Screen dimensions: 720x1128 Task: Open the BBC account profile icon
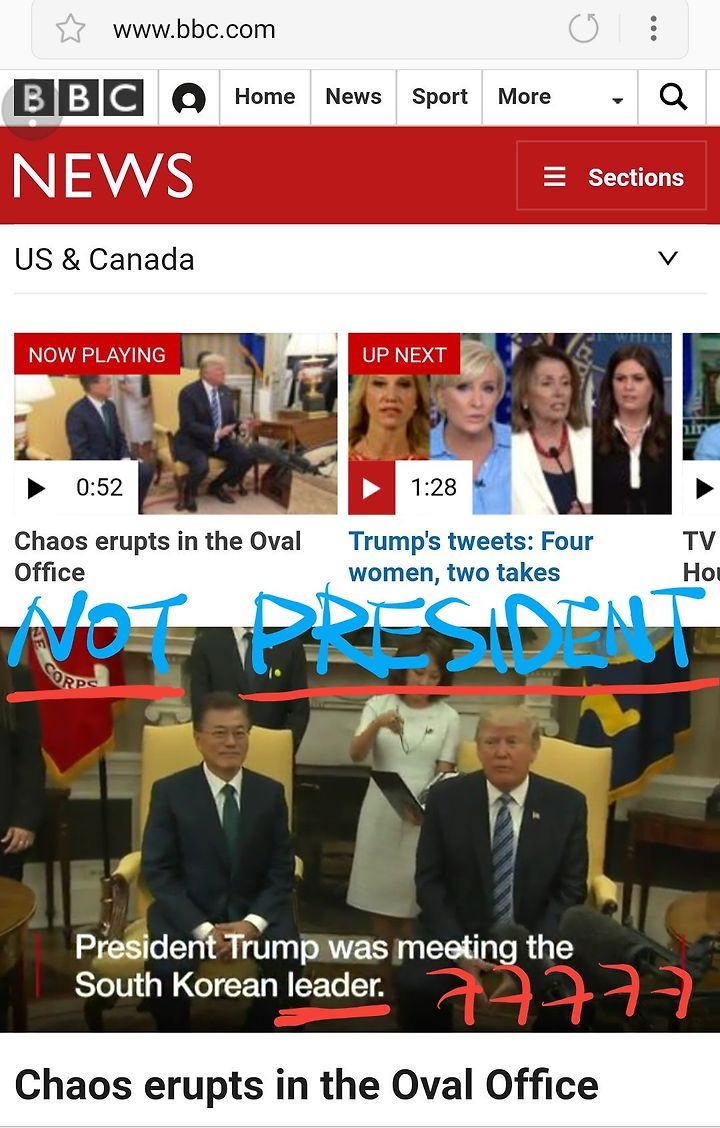[188, 98]
